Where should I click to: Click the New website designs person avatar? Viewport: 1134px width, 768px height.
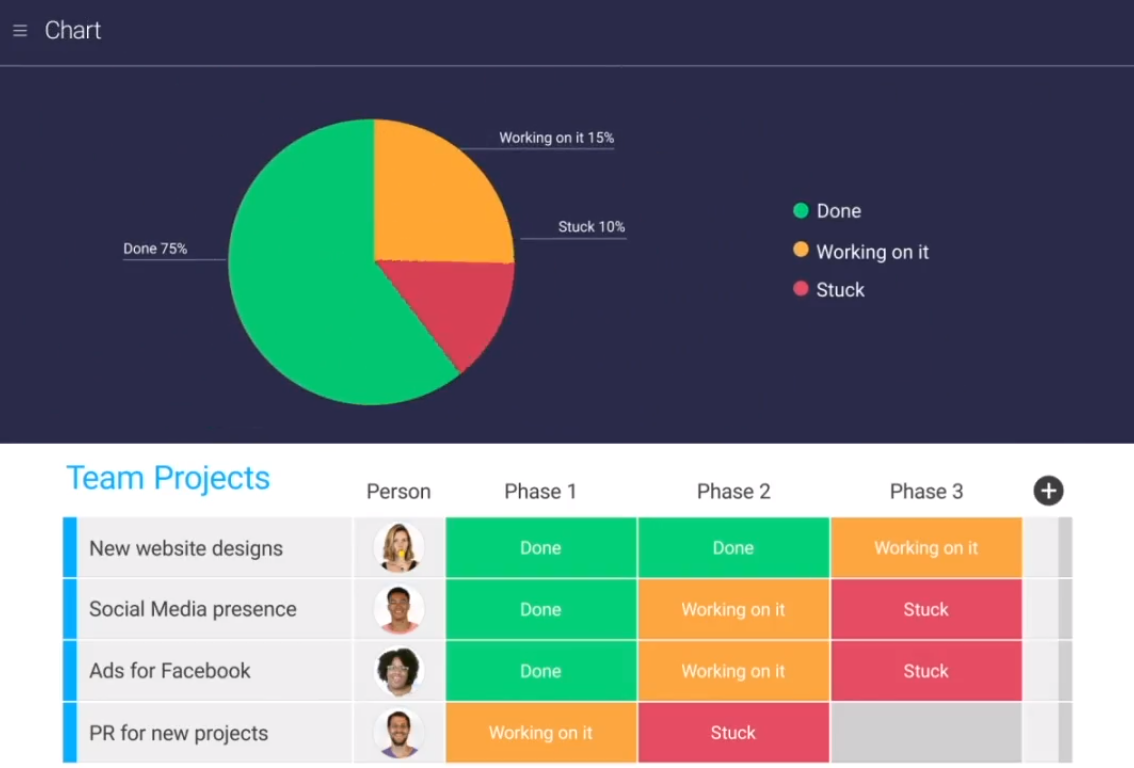[x=398, y=548]
